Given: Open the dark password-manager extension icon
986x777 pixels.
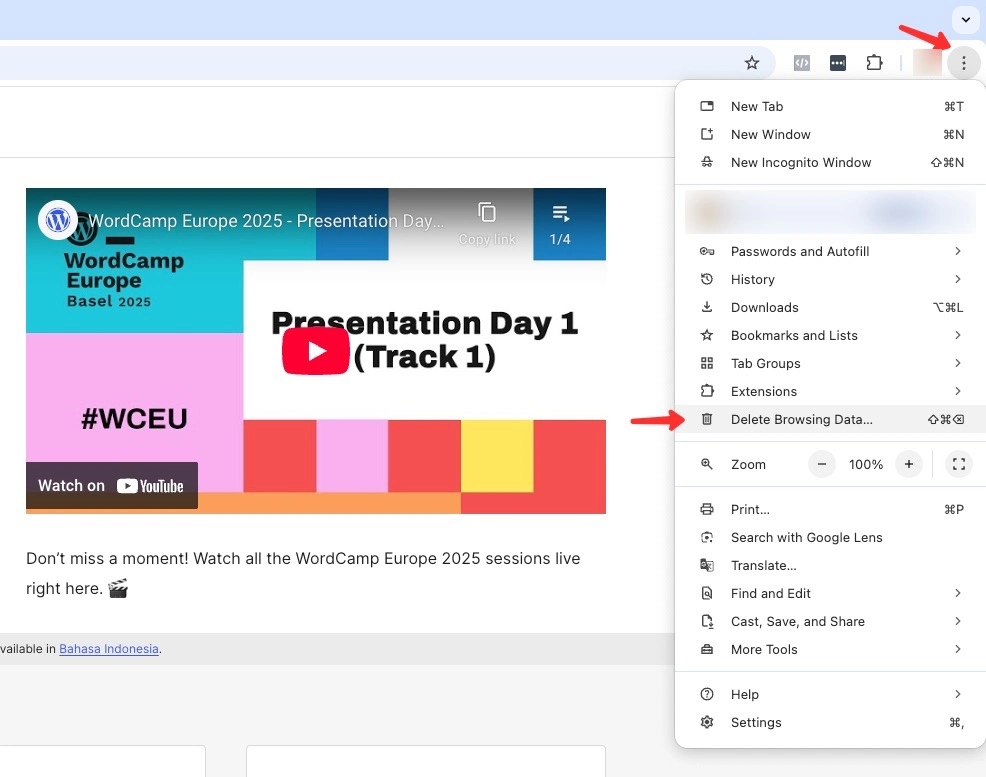Looking at the screenshot, I should click(x=838, y=63).
